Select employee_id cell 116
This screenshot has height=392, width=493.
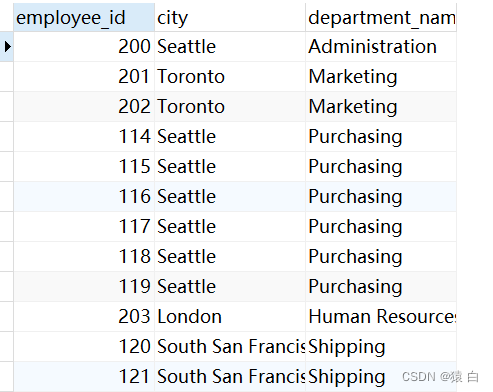[x=84, y=197]
